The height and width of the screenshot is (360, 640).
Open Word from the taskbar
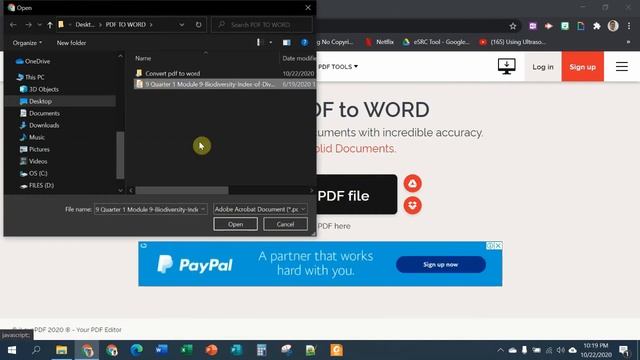click(x=162, y=350)
